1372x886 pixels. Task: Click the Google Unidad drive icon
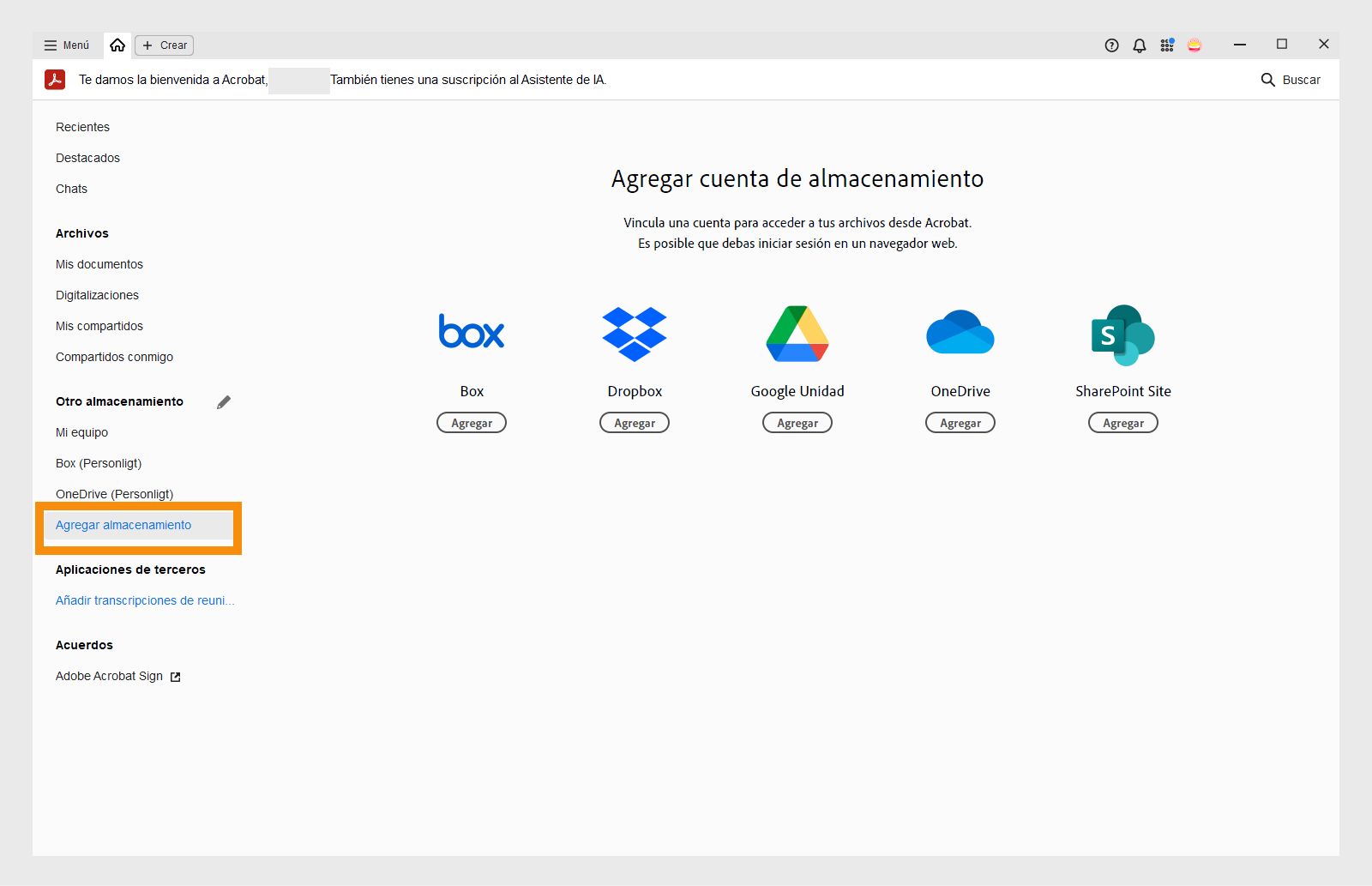pyautogui.click(x=797, y=333)
